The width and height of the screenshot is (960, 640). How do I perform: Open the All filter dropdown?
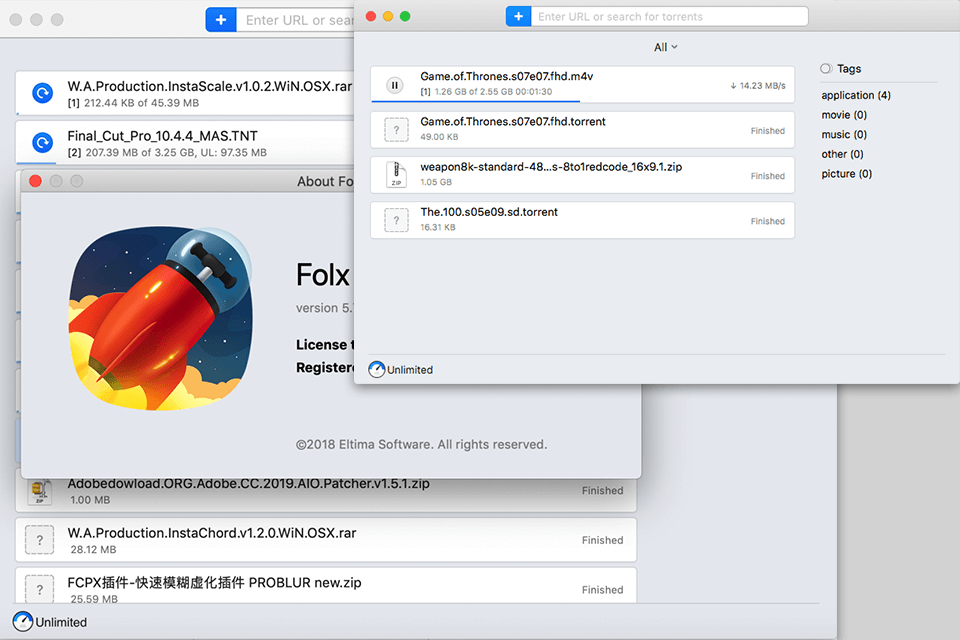coord(666,47)
